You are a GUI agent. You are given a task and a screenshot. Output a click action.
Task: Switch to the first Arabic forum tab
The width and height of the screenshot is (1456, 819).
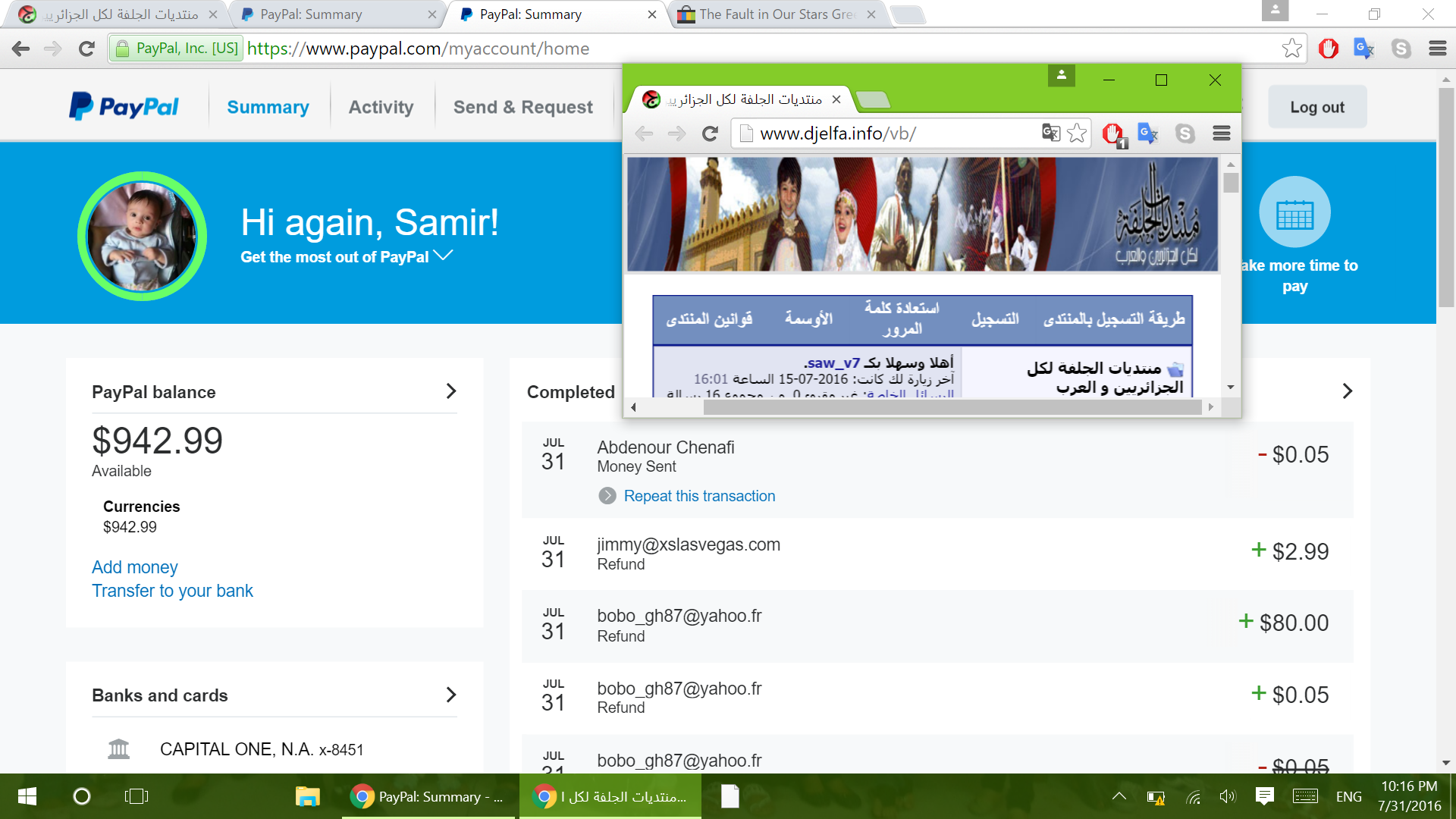(x=118, y=14)
